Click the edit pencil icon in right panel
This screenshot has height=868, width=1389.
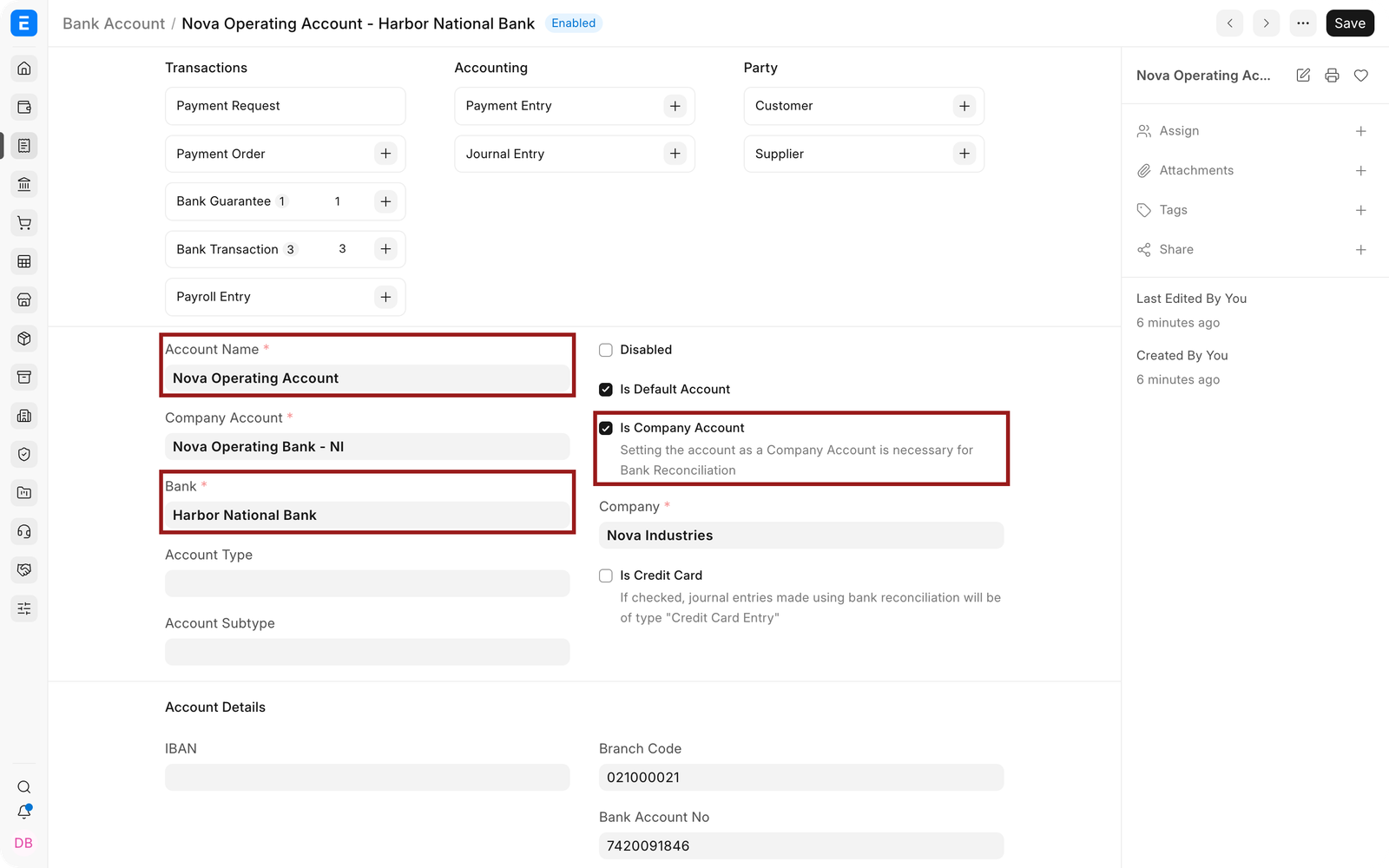coord(1303,76)
